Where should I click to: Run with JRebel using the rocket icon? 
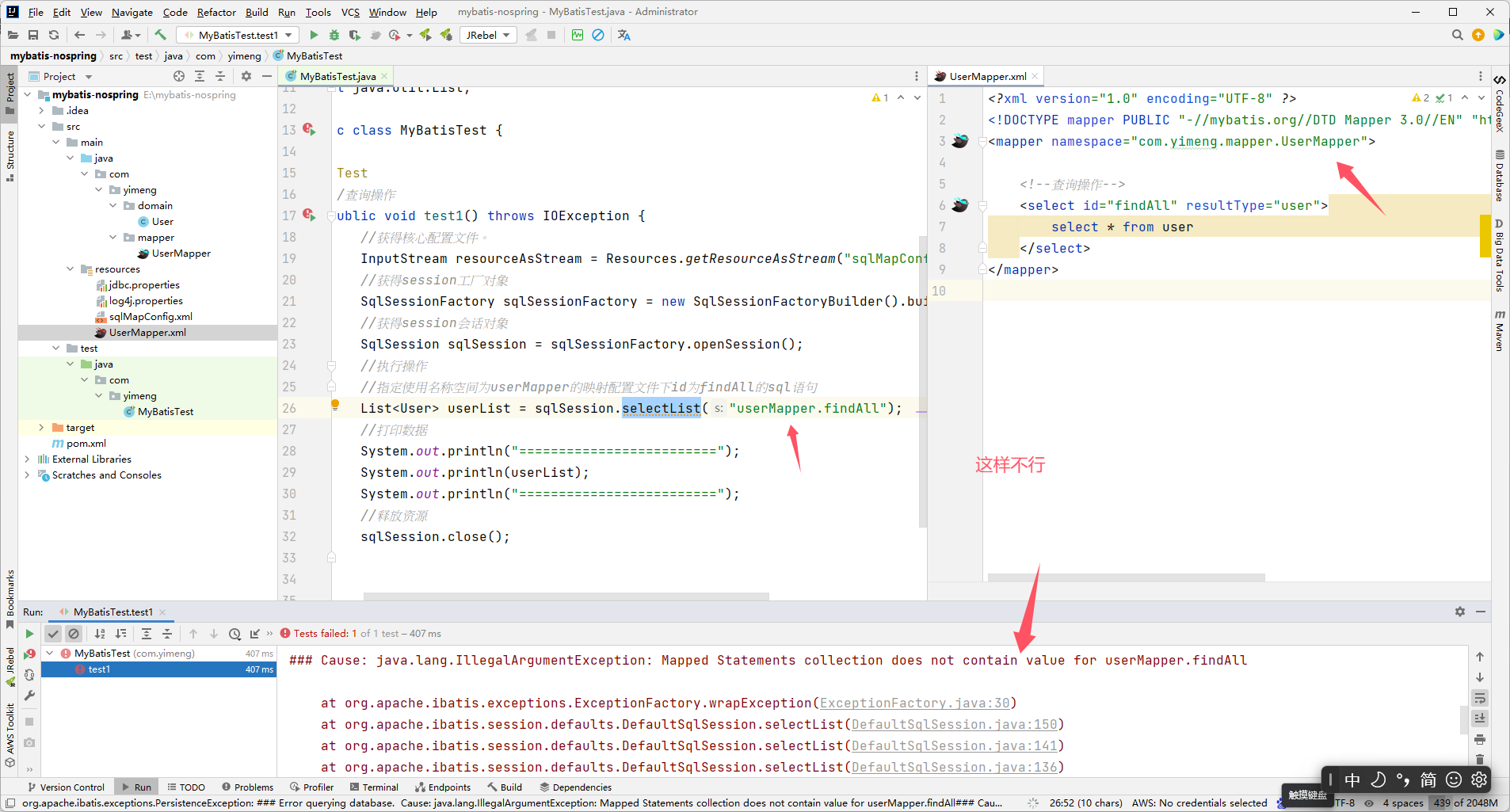coord(425,35)
